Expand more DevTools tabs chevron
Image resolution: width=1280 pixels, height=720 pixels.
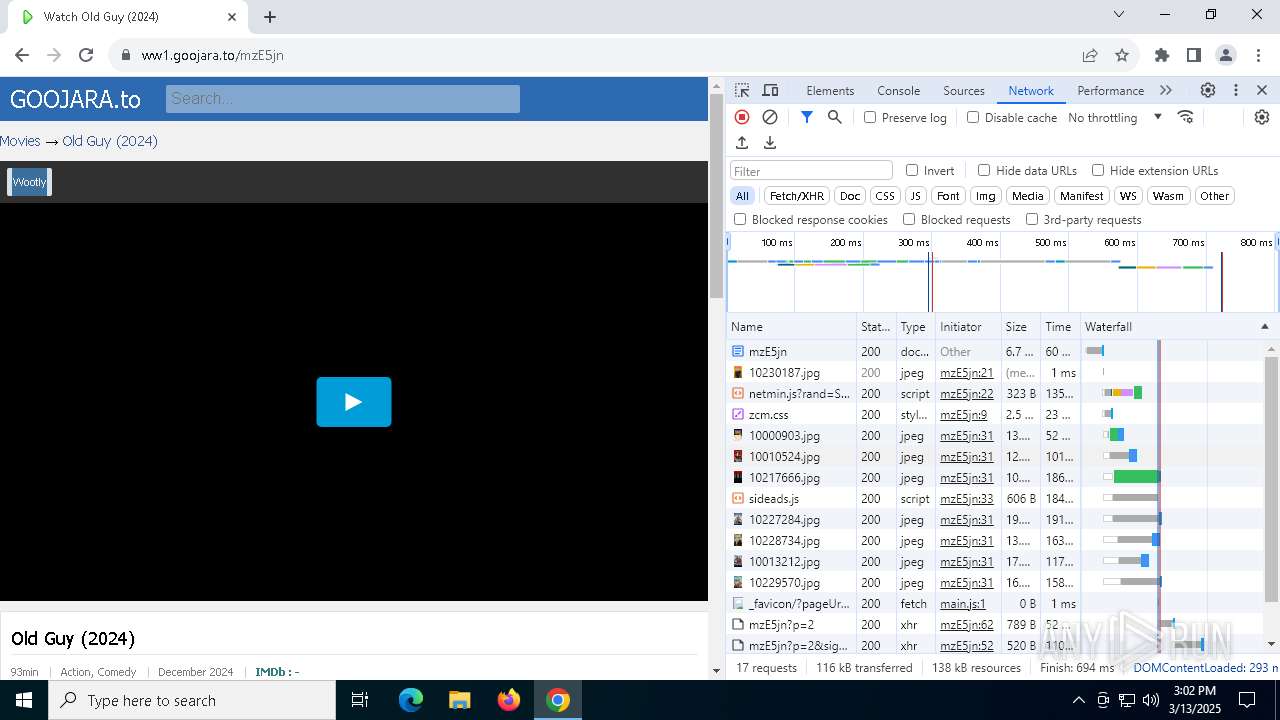1166,90
